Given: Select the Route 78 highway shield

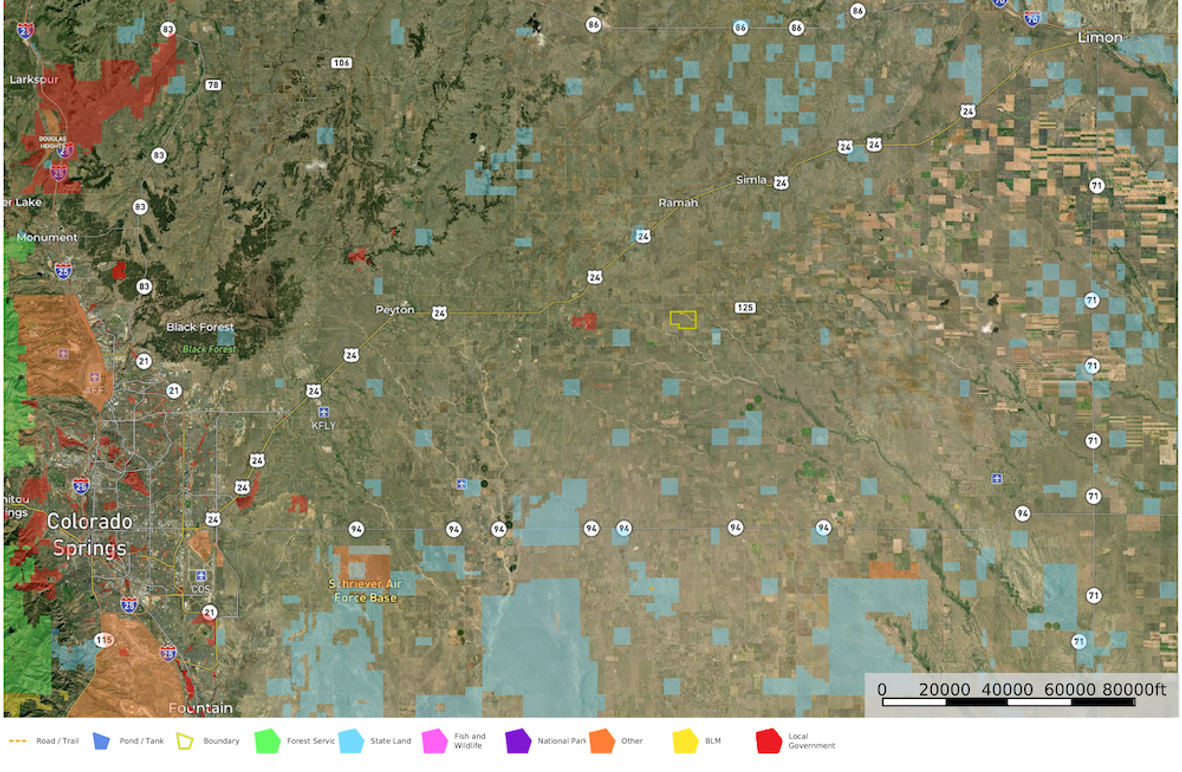Looking at the screenshot, I should pos(212,85).
